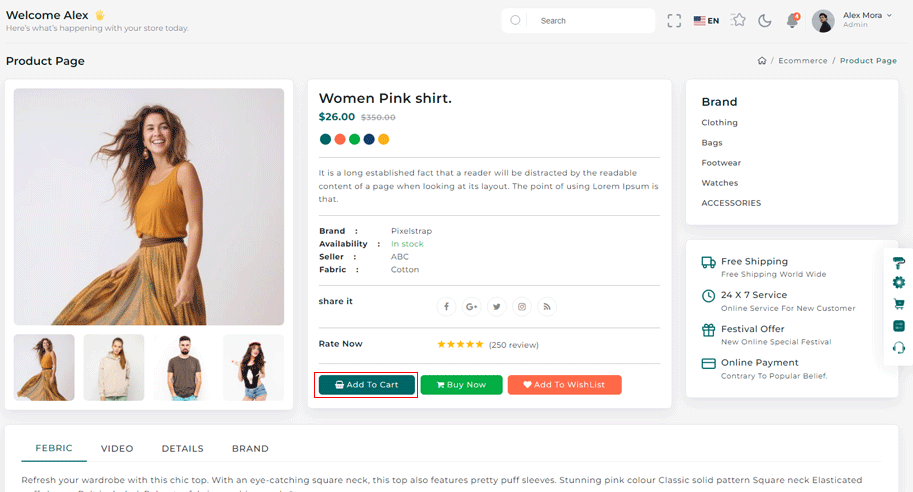Select the man in brown t-shirt thumbnail
This screenshot has height=492, width=913.
click(x=183, y=367)
